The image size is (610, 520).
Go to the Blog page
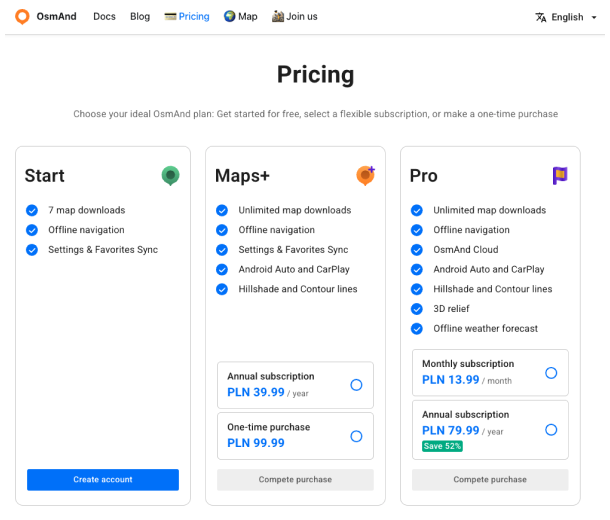[140, 17]
